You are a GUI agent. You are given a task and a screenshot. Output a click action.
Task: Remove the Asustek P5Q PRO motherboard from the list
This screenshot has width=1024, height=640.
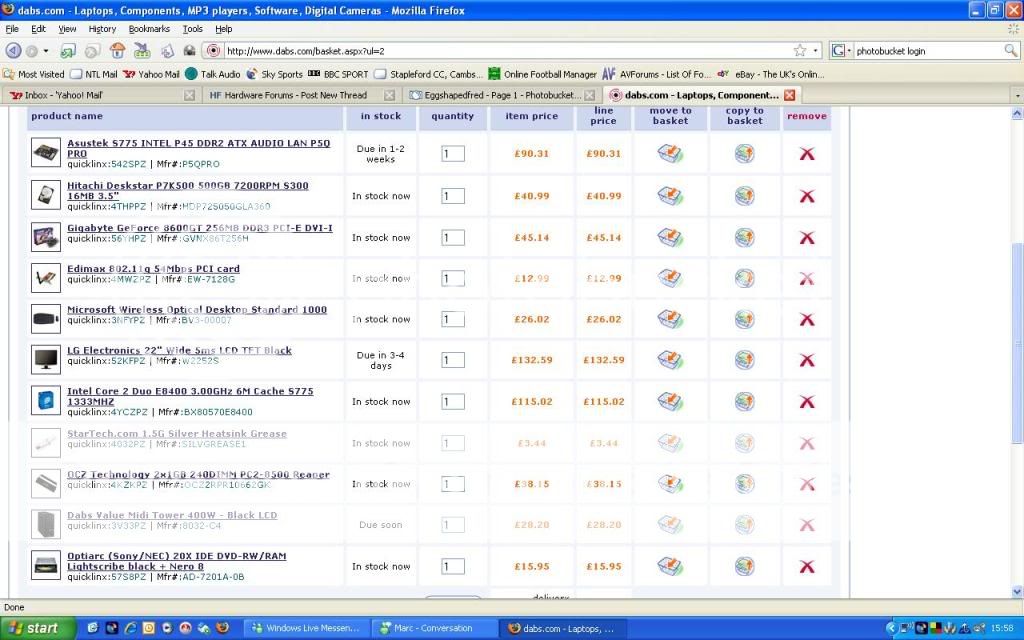806,154
